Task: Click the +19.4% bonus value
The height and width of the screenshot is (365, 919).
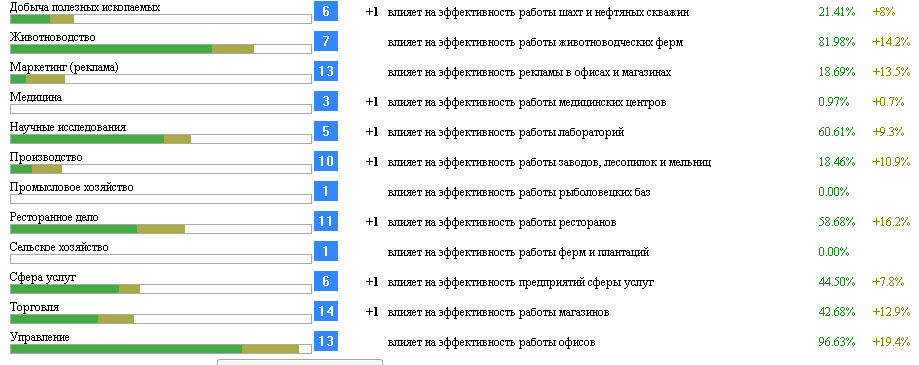Action: pos(891,342)
